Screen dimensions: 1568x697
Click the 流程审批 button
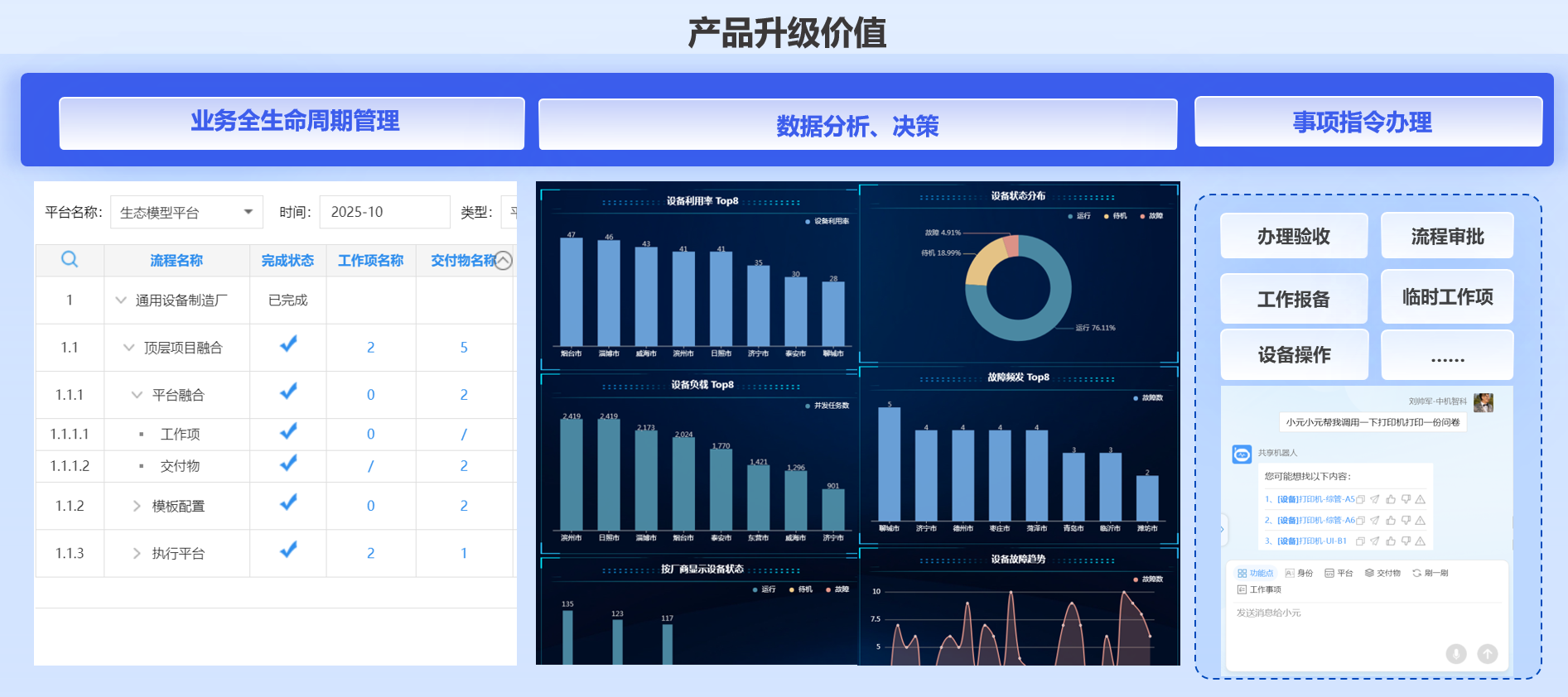pyautogui.click(x=1446, y=237)
